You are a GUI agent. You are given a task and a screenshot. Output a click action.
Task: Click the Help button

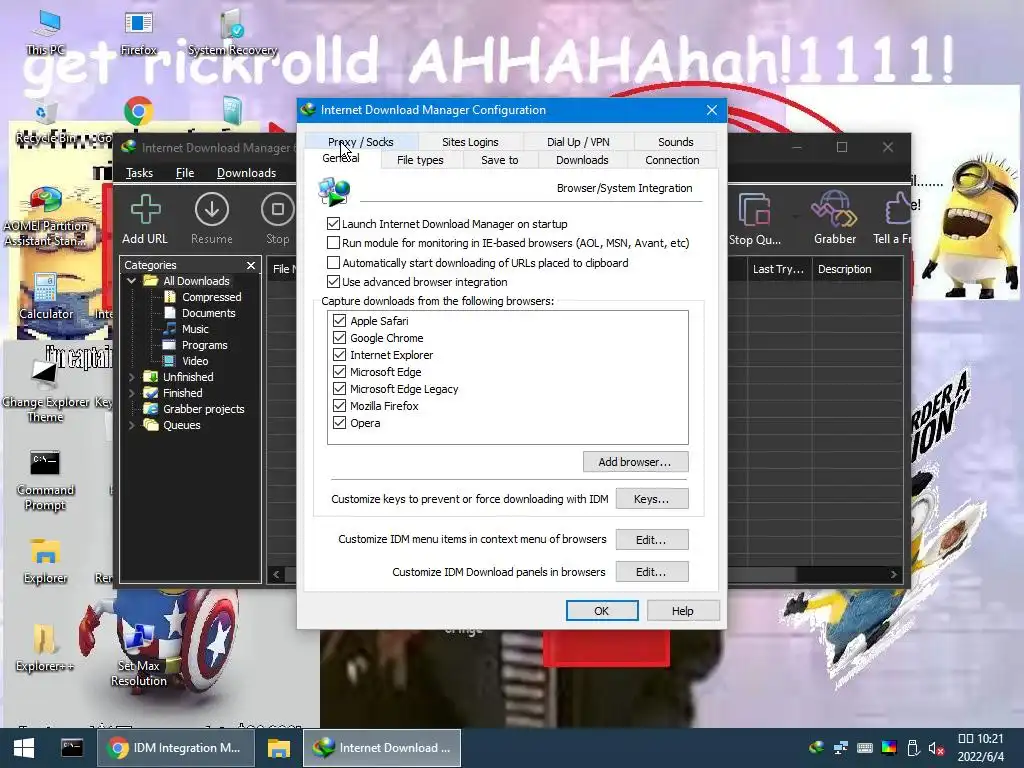click(683, 611)
